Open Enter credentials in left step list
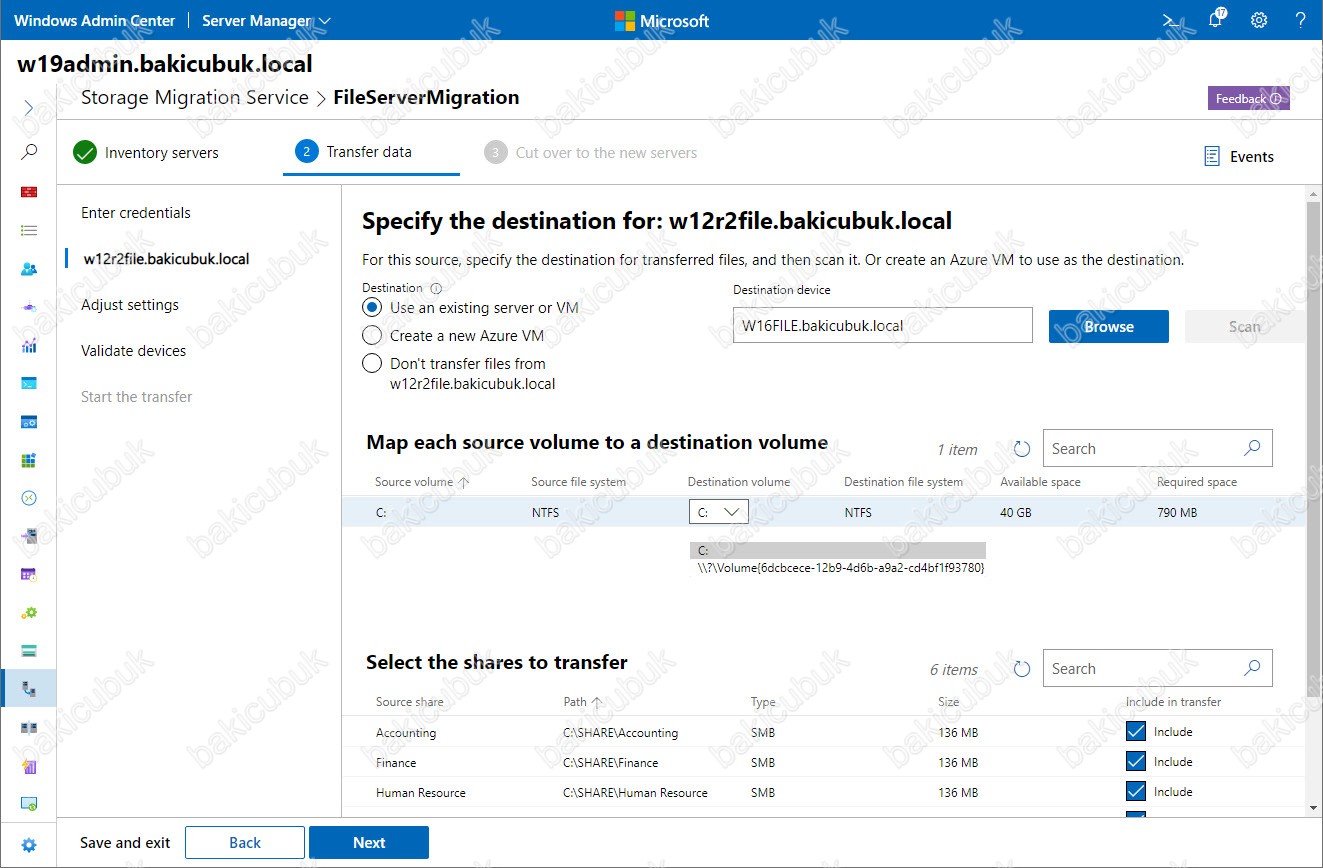The height and width of the screenshot is (868, 1323). (x=136, y=213)
